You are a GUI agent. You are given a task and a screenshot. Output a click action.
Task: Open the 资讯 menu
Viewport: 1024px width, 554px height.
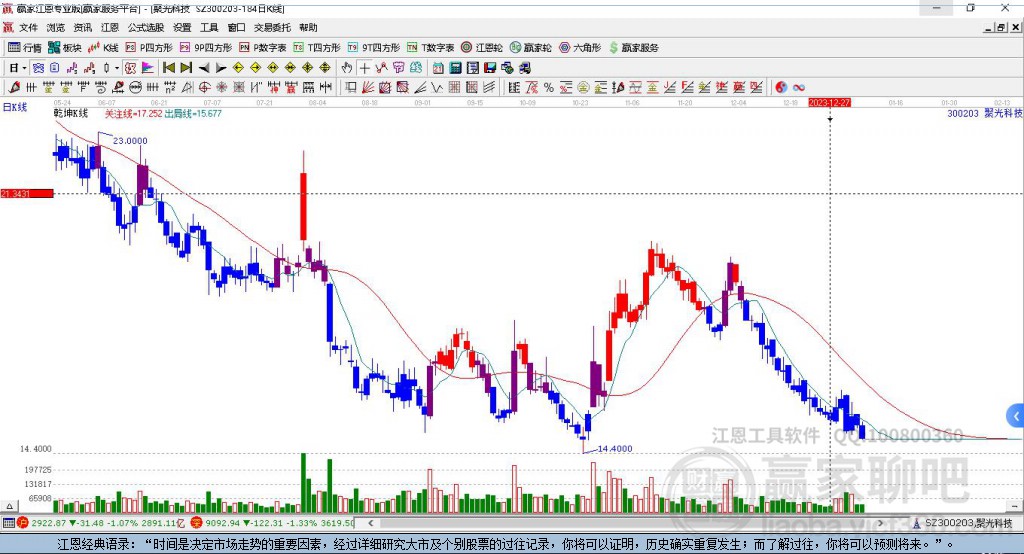click(83, 27)
